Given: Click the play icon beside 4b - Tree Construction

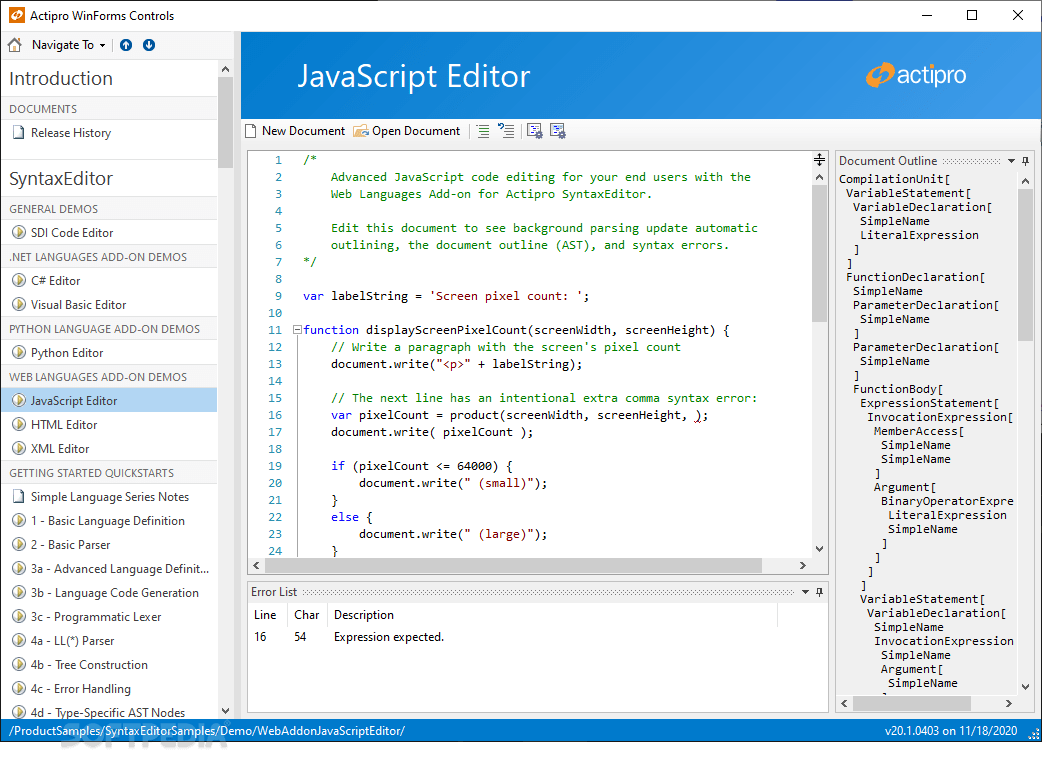Looking at the screenshot, I should coord(19,664).
